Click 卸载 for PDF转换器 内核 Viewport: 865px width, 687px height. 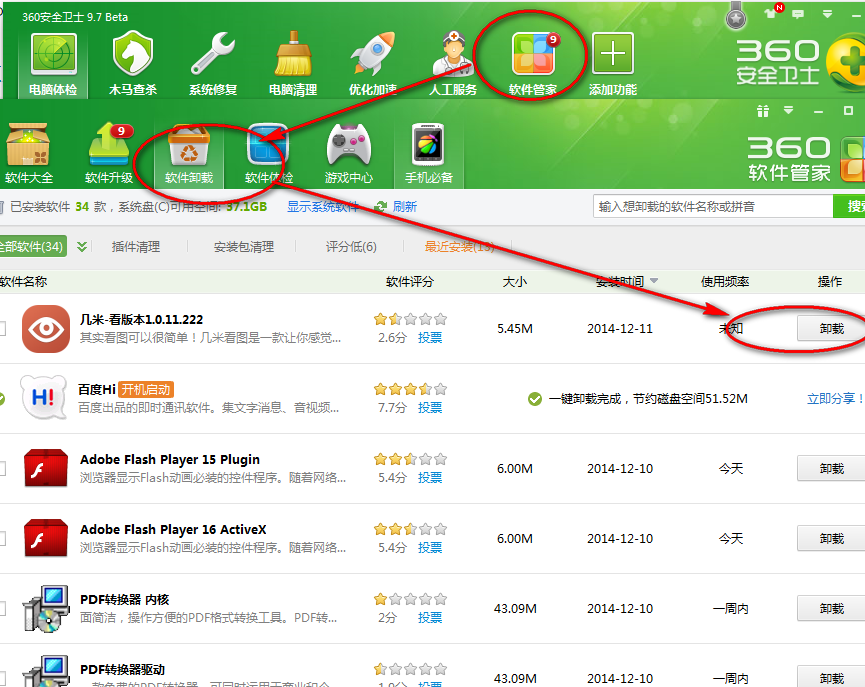click(831, 609)
